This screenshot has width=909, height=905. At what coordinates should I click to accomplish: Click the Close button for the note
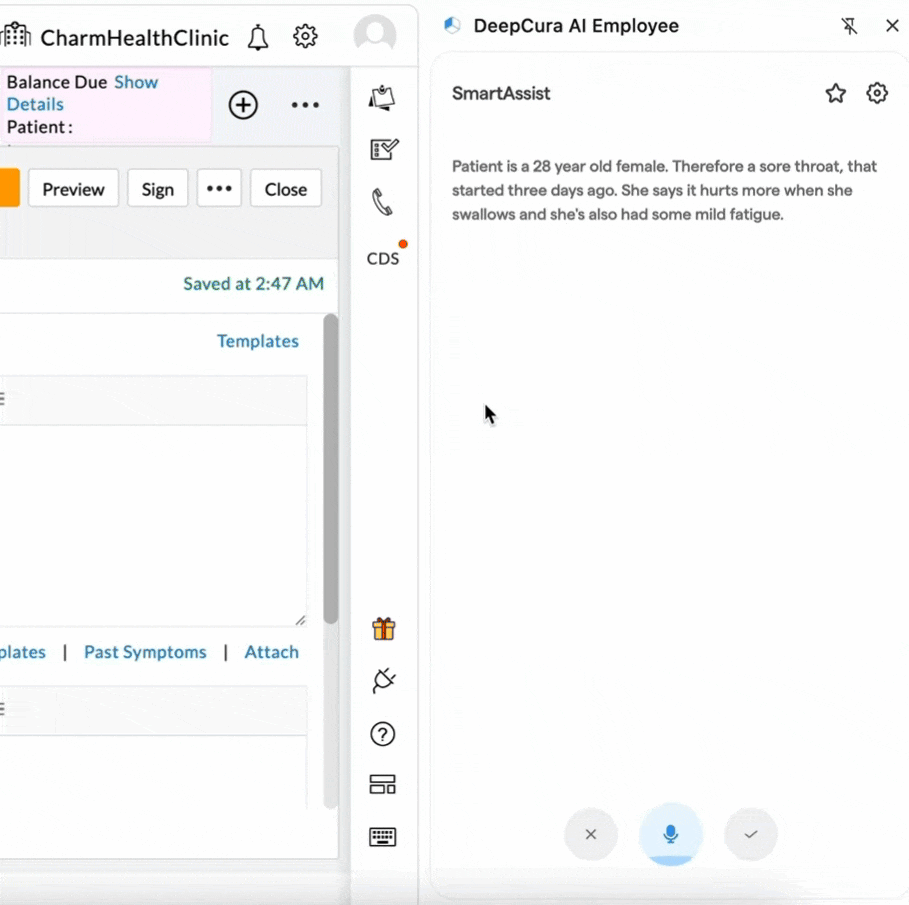(x=286, y=189)
